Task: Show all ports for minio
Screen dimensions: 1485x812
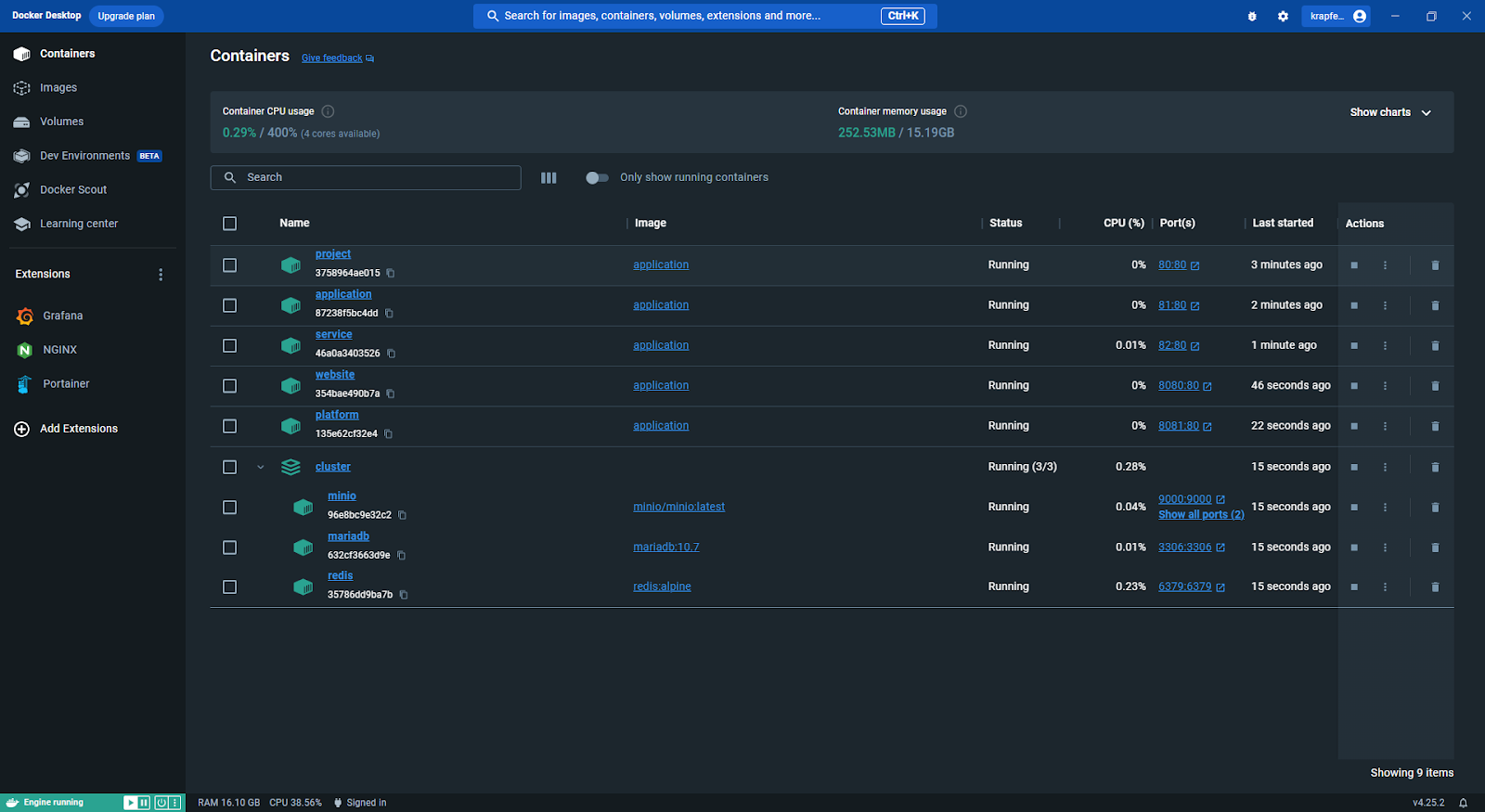Action: 1201,515
